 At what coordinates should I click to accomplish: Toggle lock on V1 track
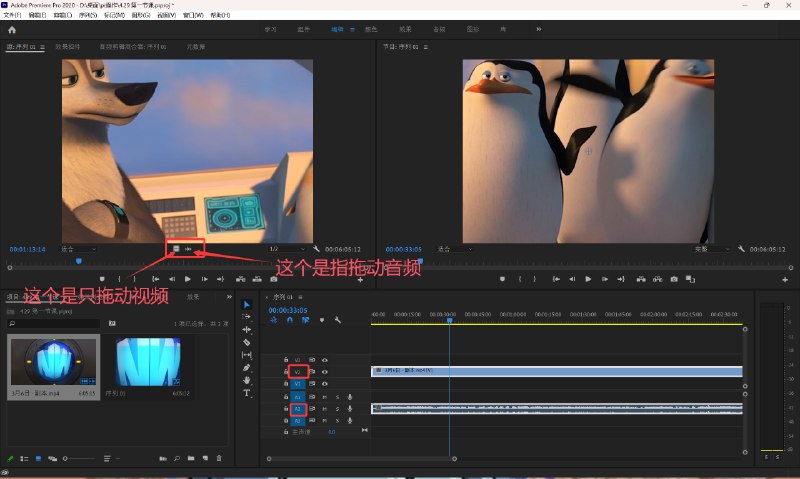click(x=286, y=383)
